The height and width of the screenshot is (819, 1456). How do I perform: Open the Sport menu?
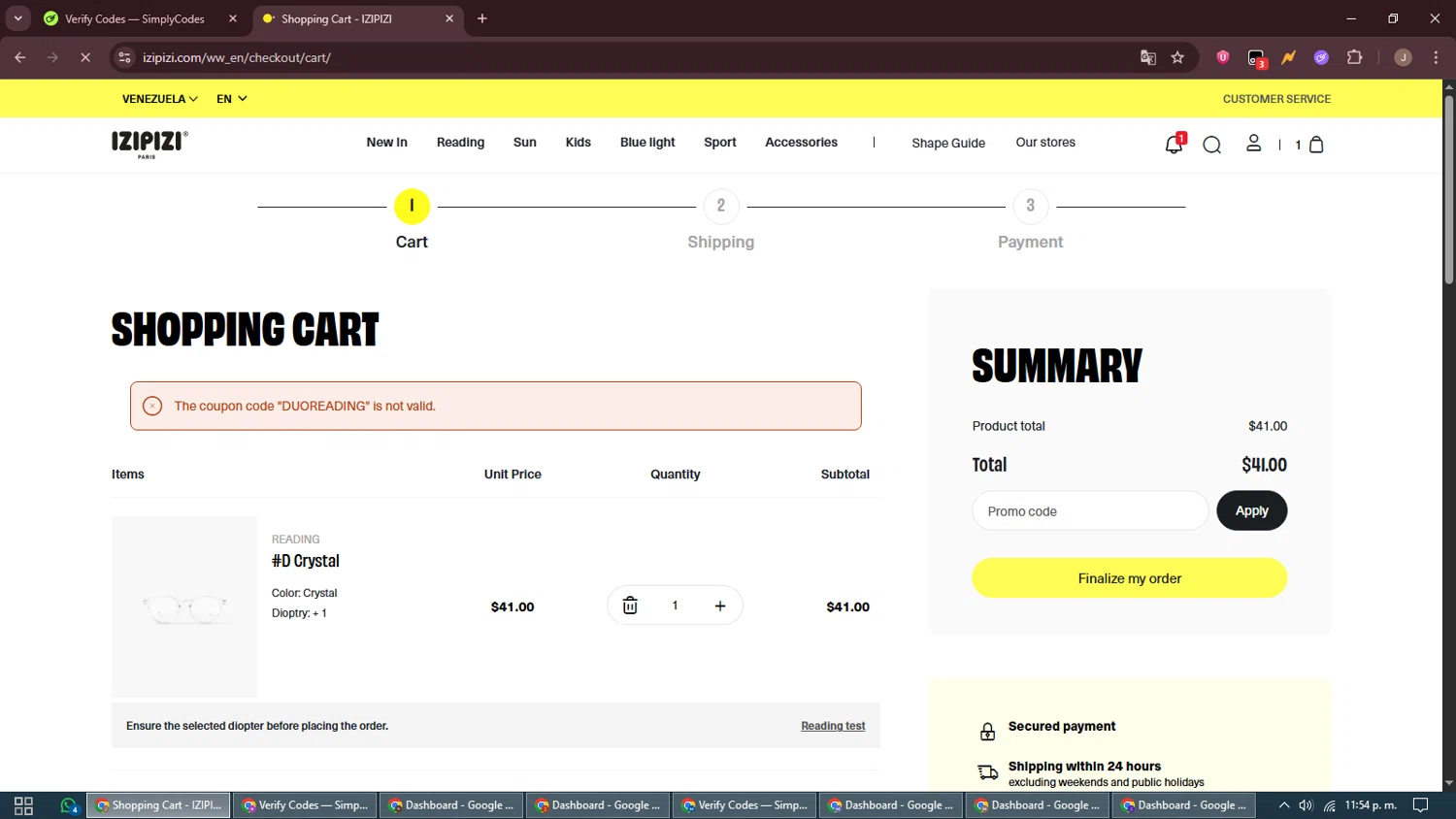point(720,143)
